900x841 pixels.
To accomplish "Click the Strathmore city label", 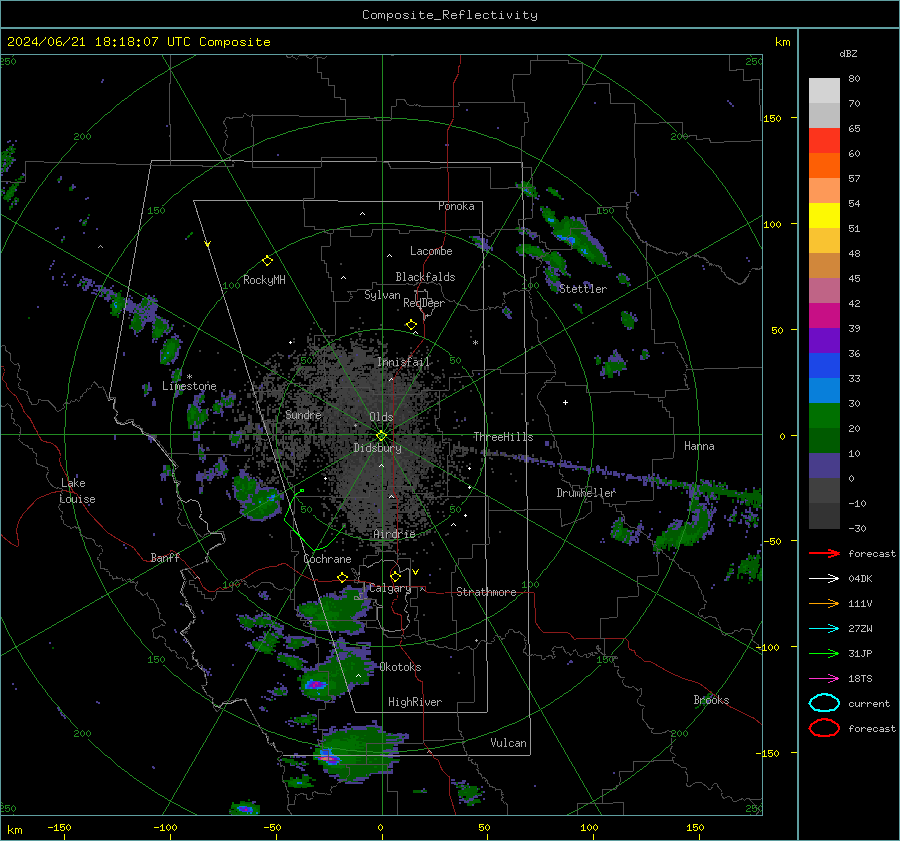I will pyautogui.click(x=486, y=592).
